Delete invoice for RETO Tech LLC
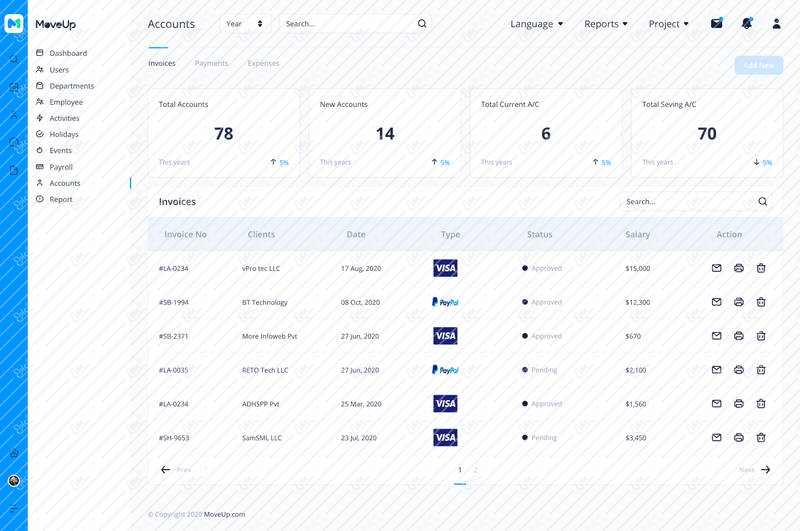 coord(761,370)
